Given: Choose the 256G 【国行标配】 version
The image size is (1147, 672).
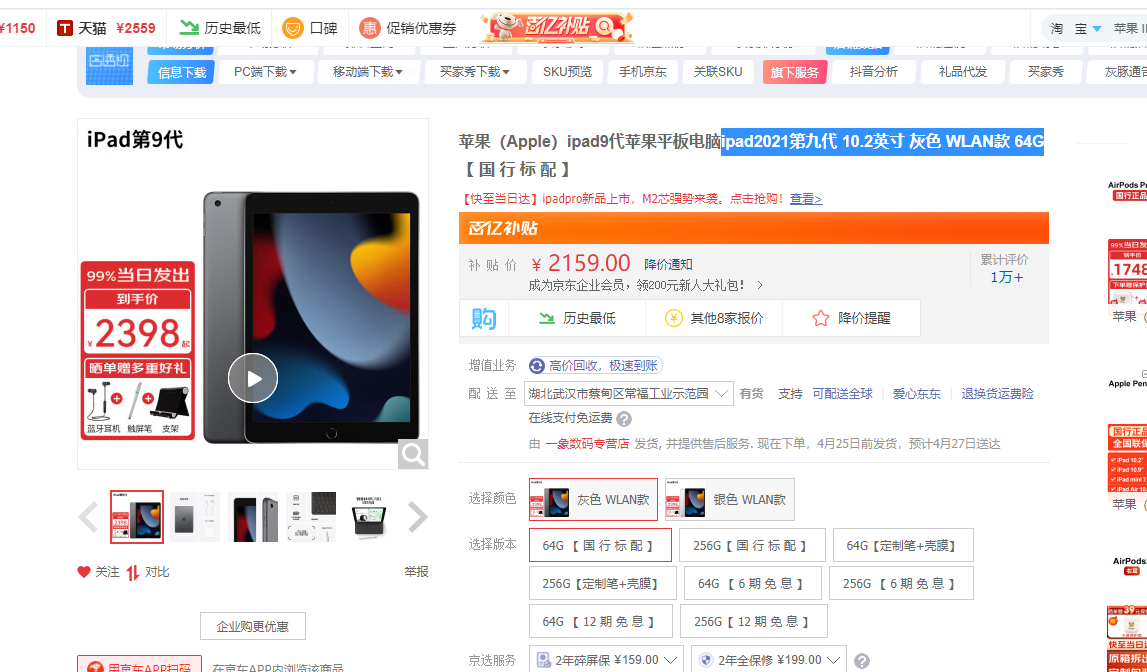Looking at the screenshot, I should 753,545.
